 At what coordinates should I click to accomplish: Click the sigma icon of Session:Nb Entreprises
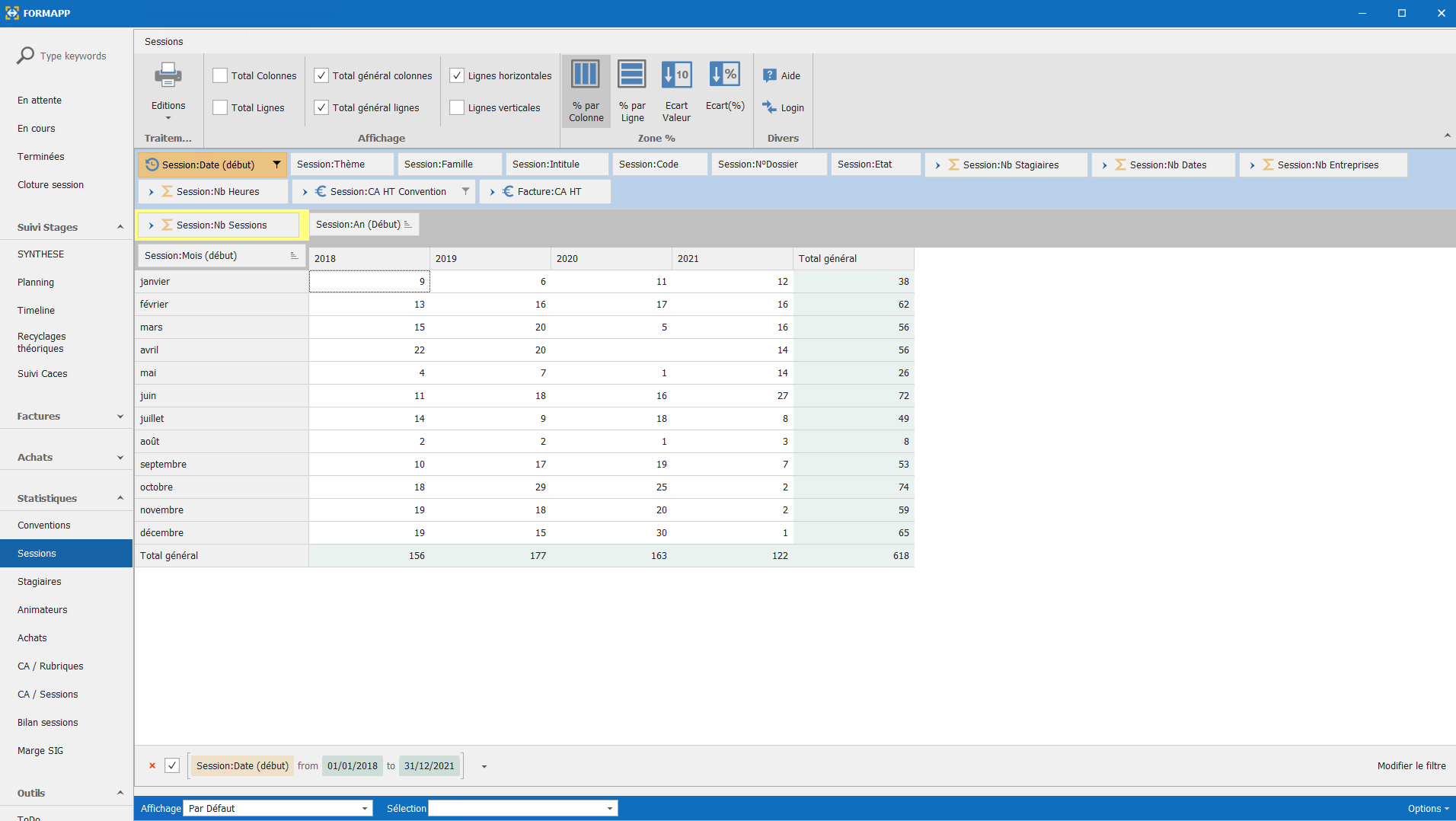point(1268,165)
